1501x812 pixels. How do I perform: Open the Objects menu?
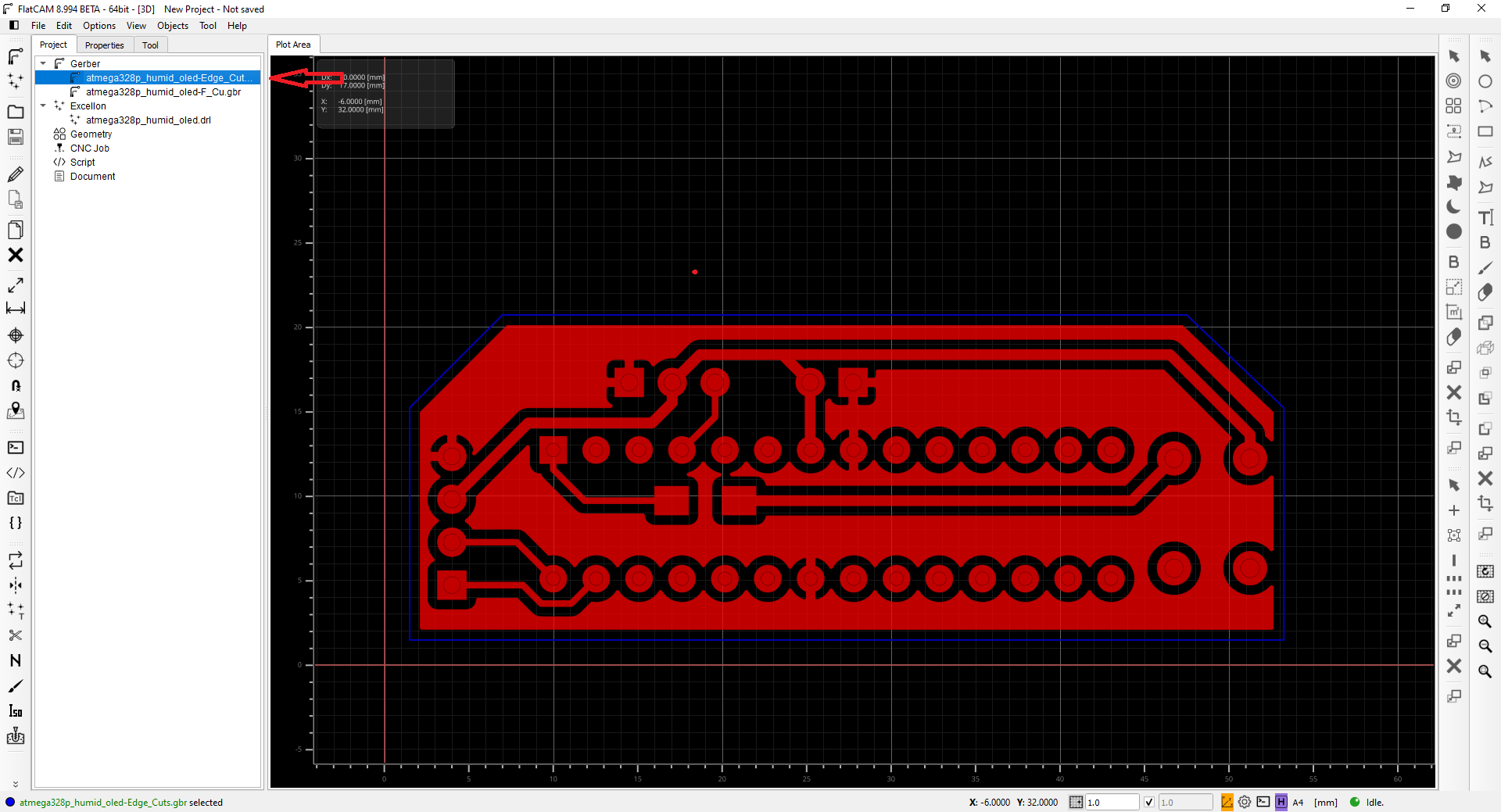pyautogui.click(x=173, y=26)
